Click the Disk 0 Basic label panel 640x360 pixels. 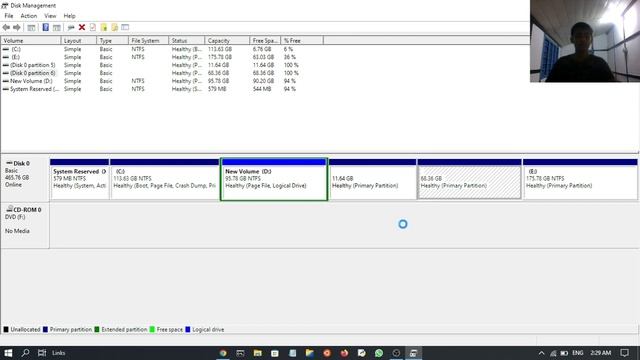click(x=25, y=178)
